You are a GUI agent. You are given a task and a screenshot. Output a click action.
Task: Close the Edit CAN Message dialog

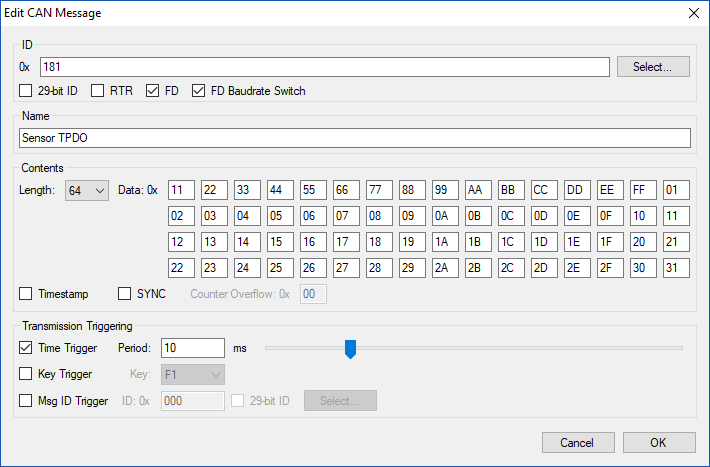(693, 13)
